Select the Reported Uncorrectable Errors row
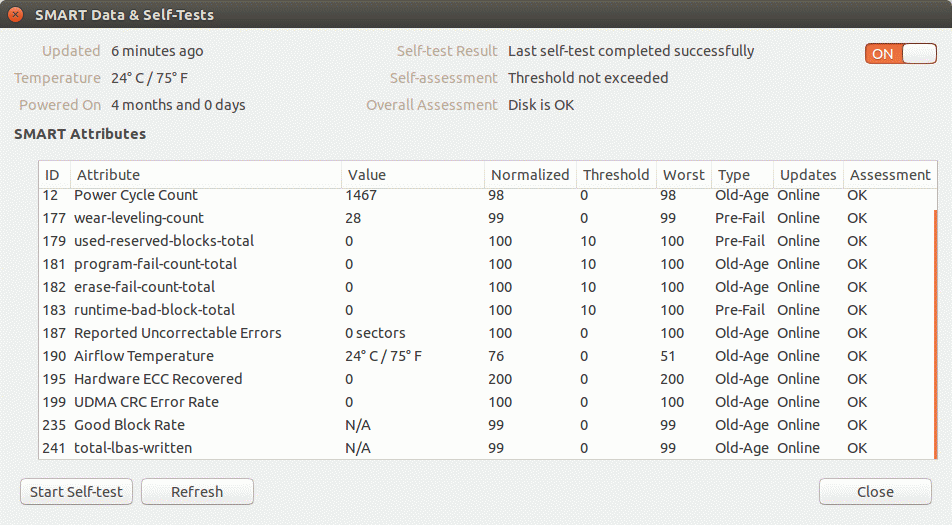The image size is (952, 525). pyautogui.click(x=178, y=333)
